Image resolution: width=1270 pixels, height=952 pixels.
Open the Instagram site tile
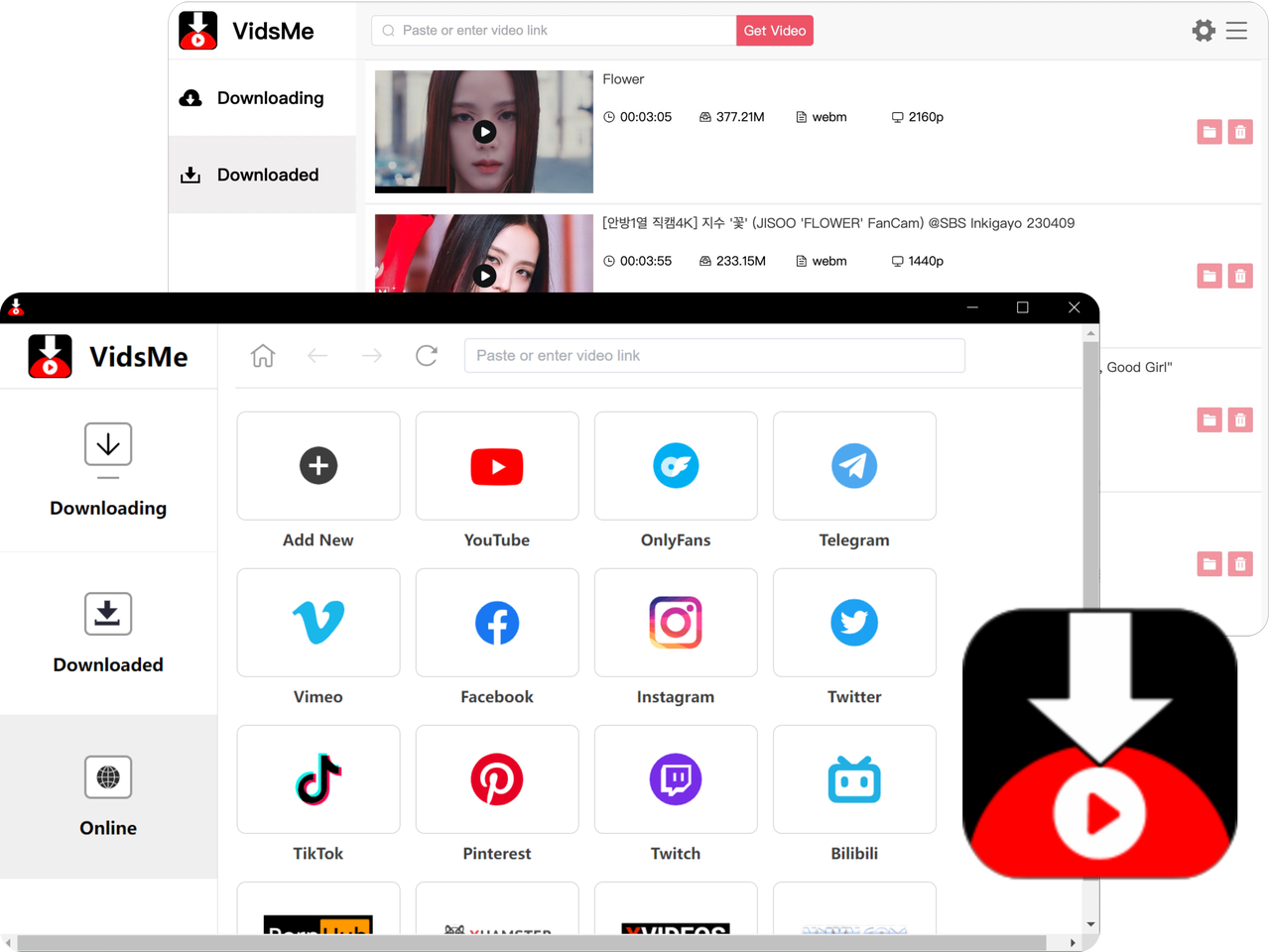click(x=675, y=623)
